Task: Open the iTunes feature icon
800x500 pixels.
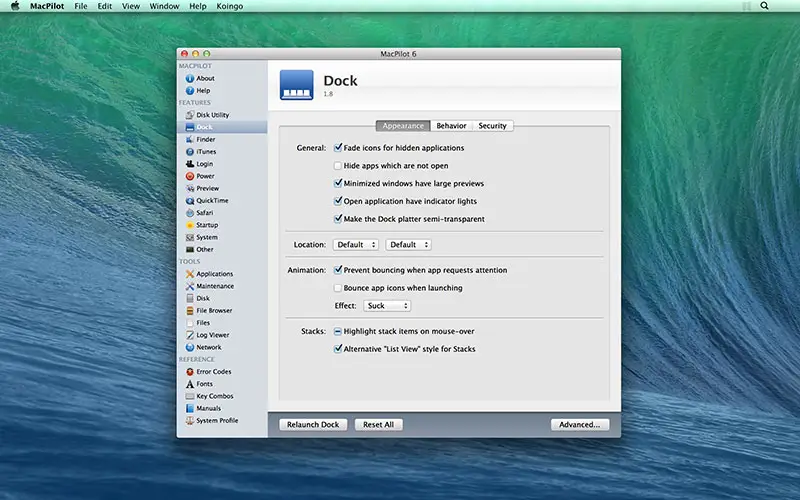Action: tap(190, 152)
